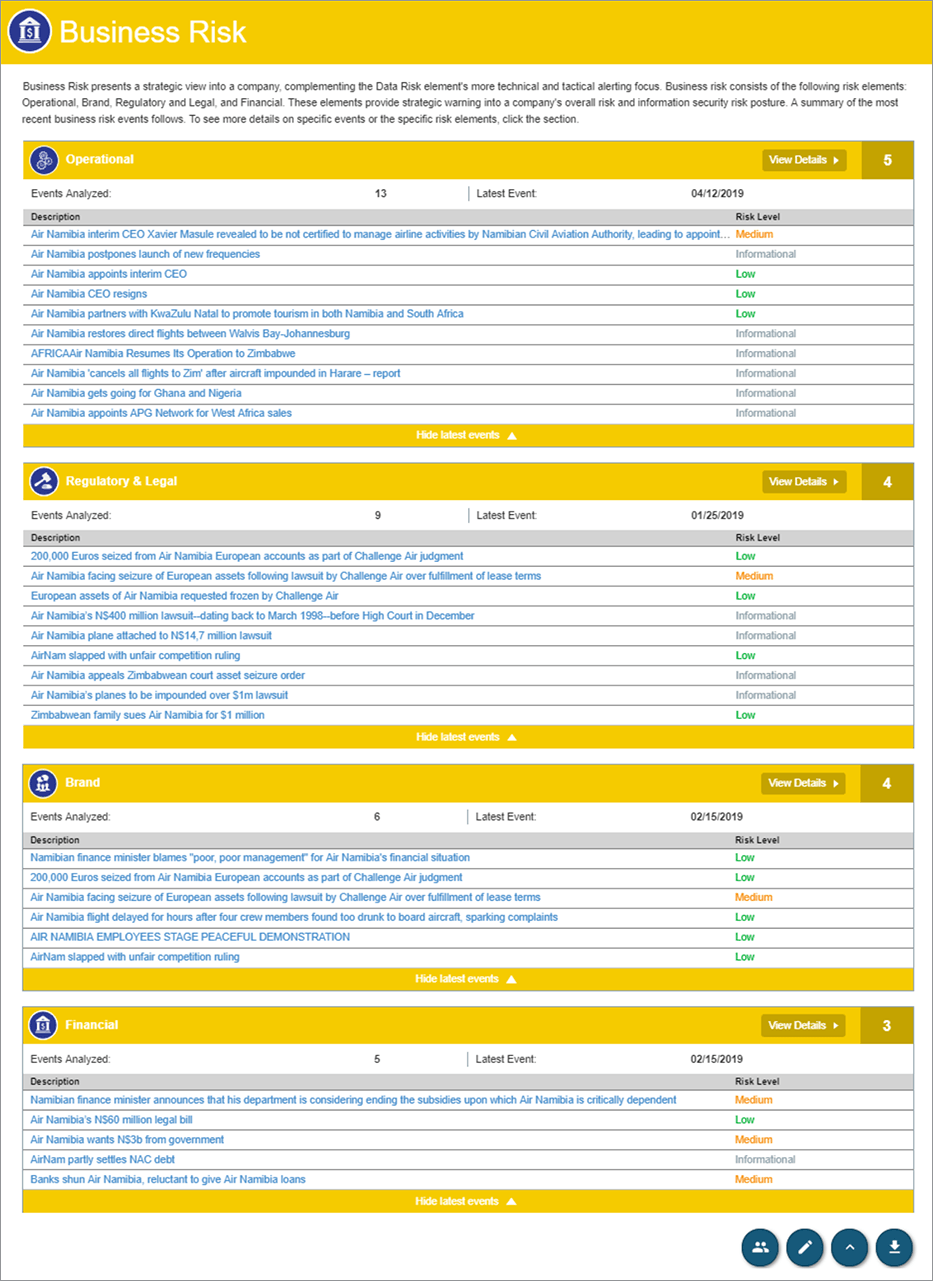This screenshot has height=1281, width=933.
Task: Collapse latest events in Operational section
Action: click(467, 435)
